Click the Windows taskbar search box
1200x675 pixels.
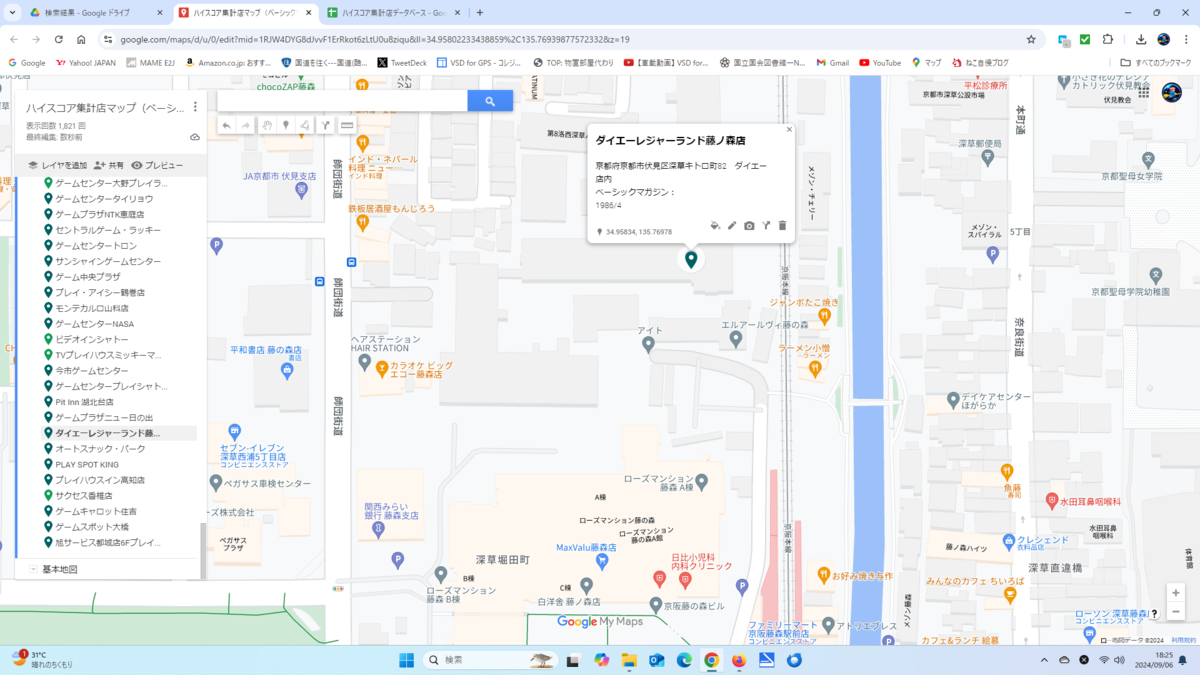coord(491,660)
